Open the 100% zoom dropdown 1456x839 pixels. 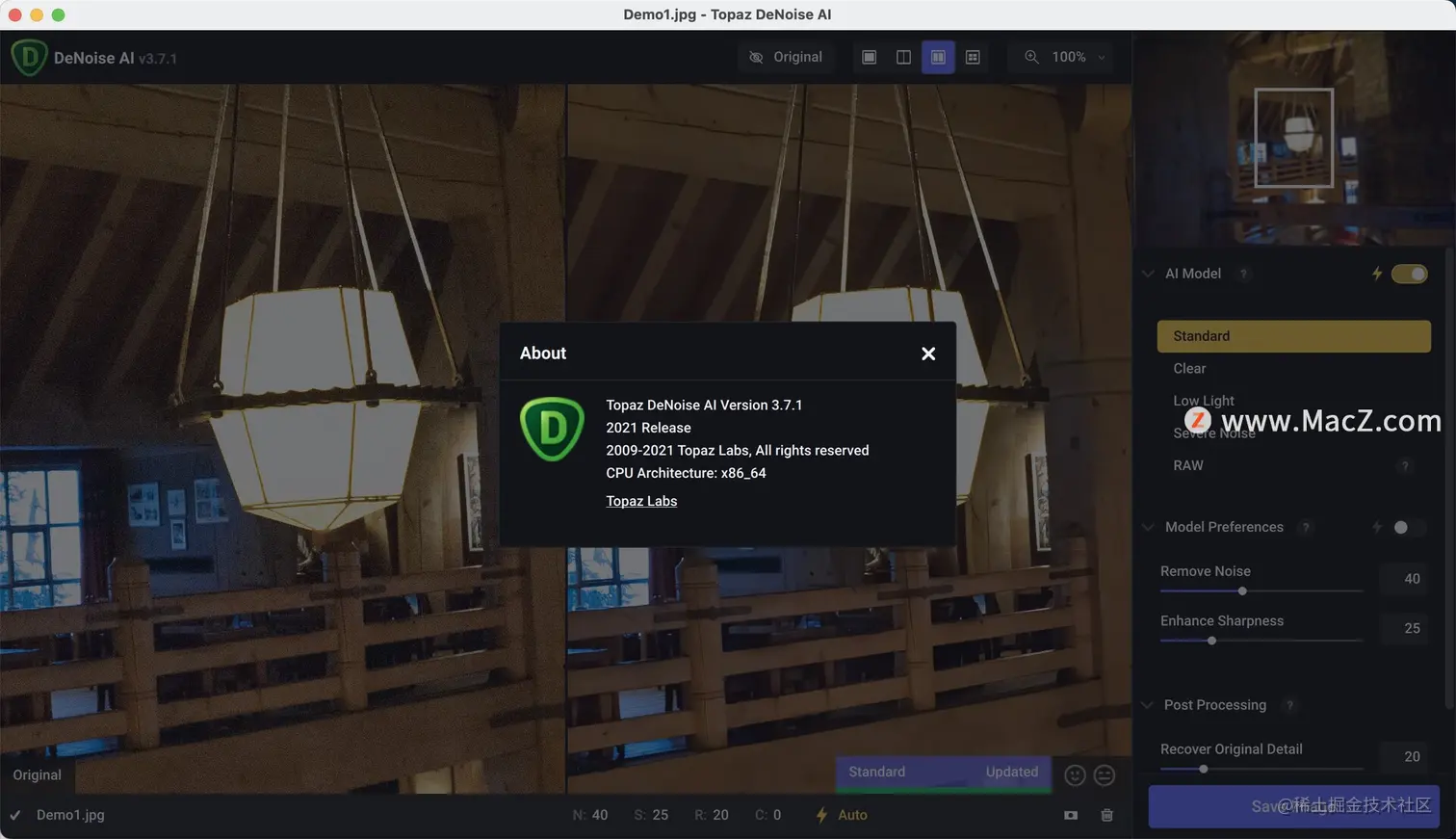(x=1079, y=57)
